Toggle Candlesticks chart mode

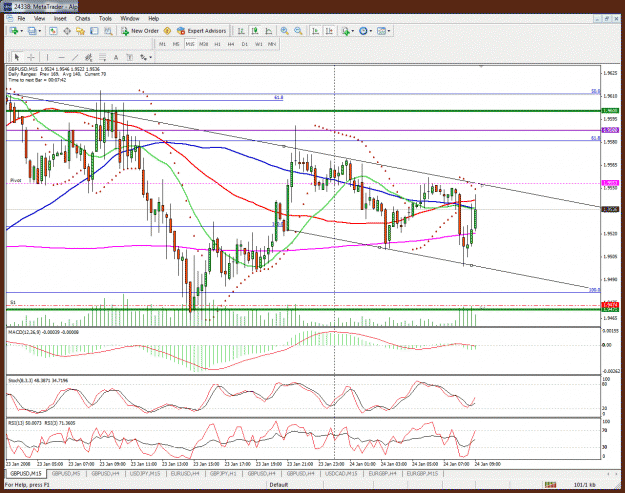[255, 31]
